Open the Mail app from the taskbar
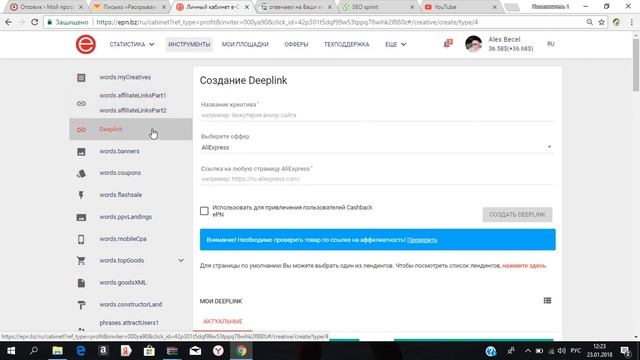The width and height of the screenshot is (640, 360). click(x=195, y=351)
